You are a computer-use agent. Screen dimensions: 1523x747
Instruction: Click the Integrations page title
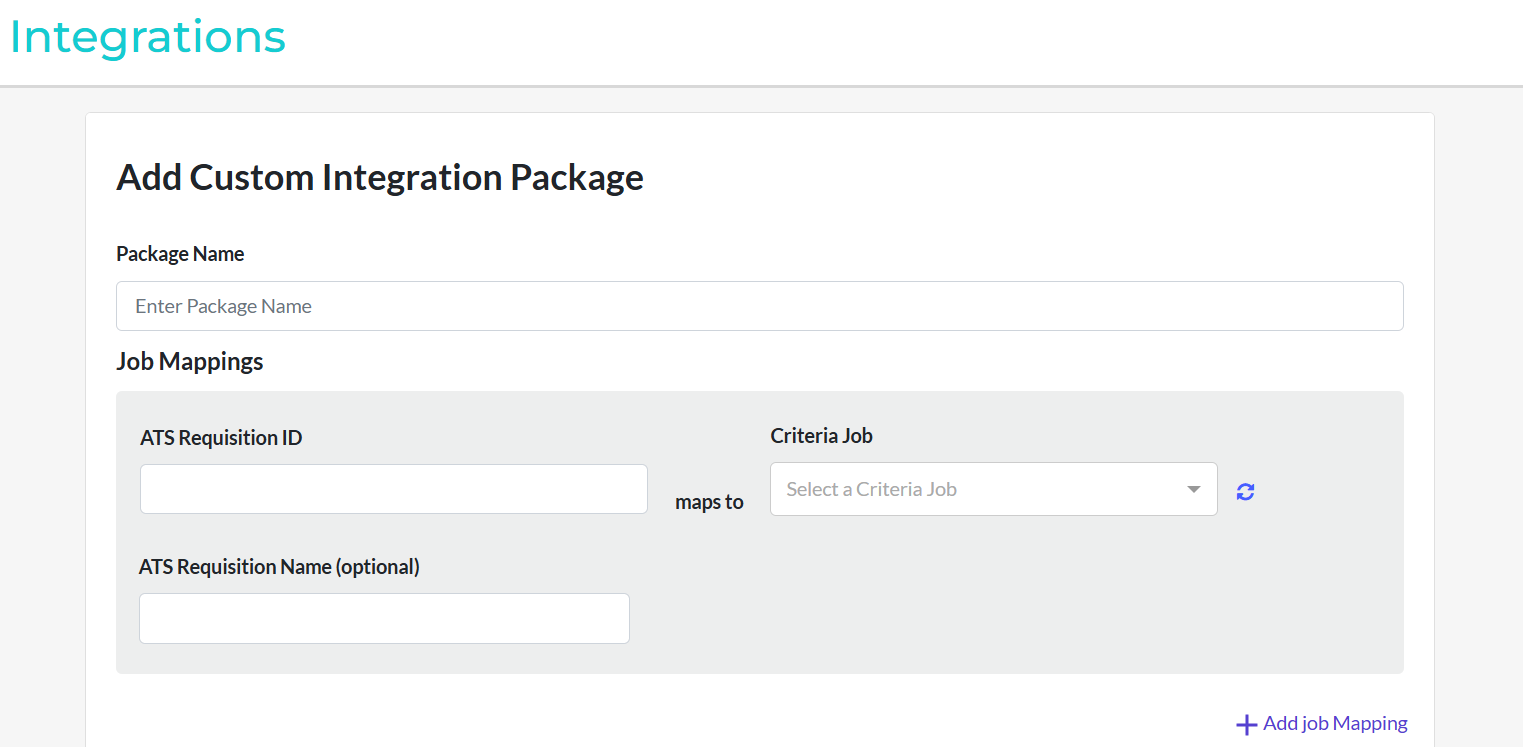click(x=148, y=37)
